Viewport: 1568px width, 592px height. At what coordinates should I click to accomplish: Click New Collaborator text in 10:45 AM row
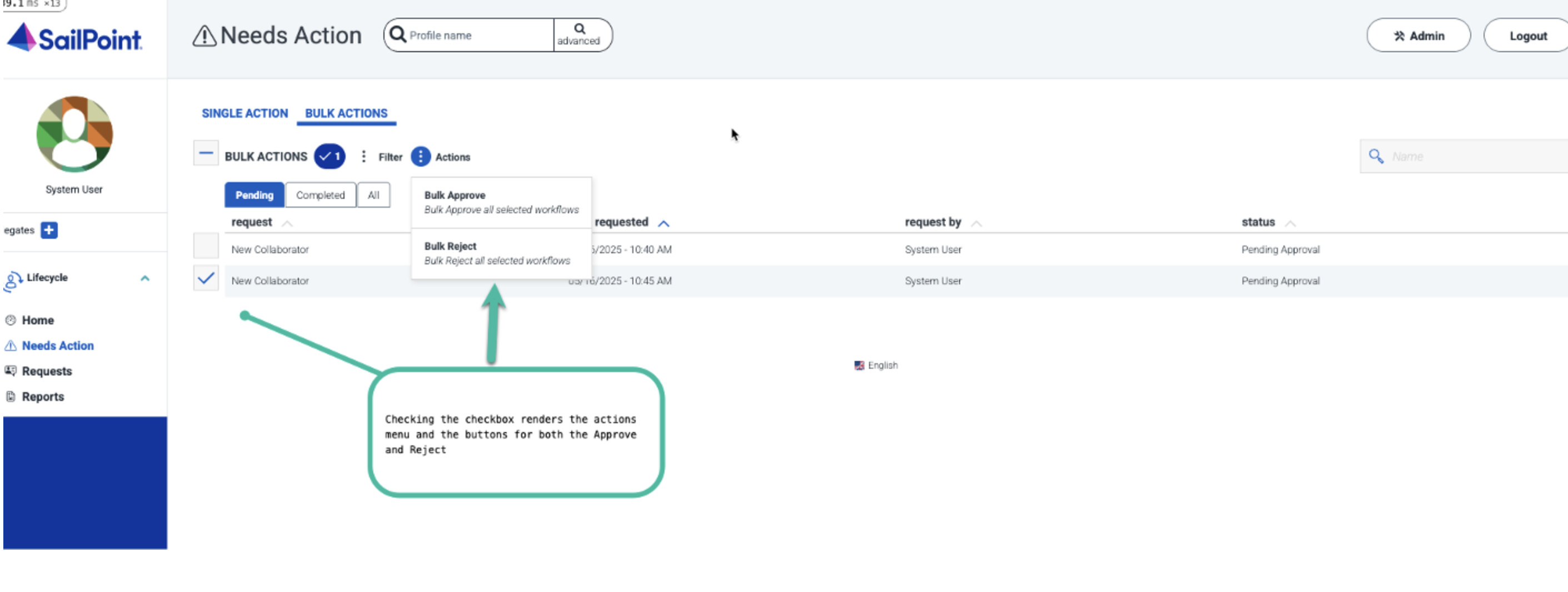point(269,281)
